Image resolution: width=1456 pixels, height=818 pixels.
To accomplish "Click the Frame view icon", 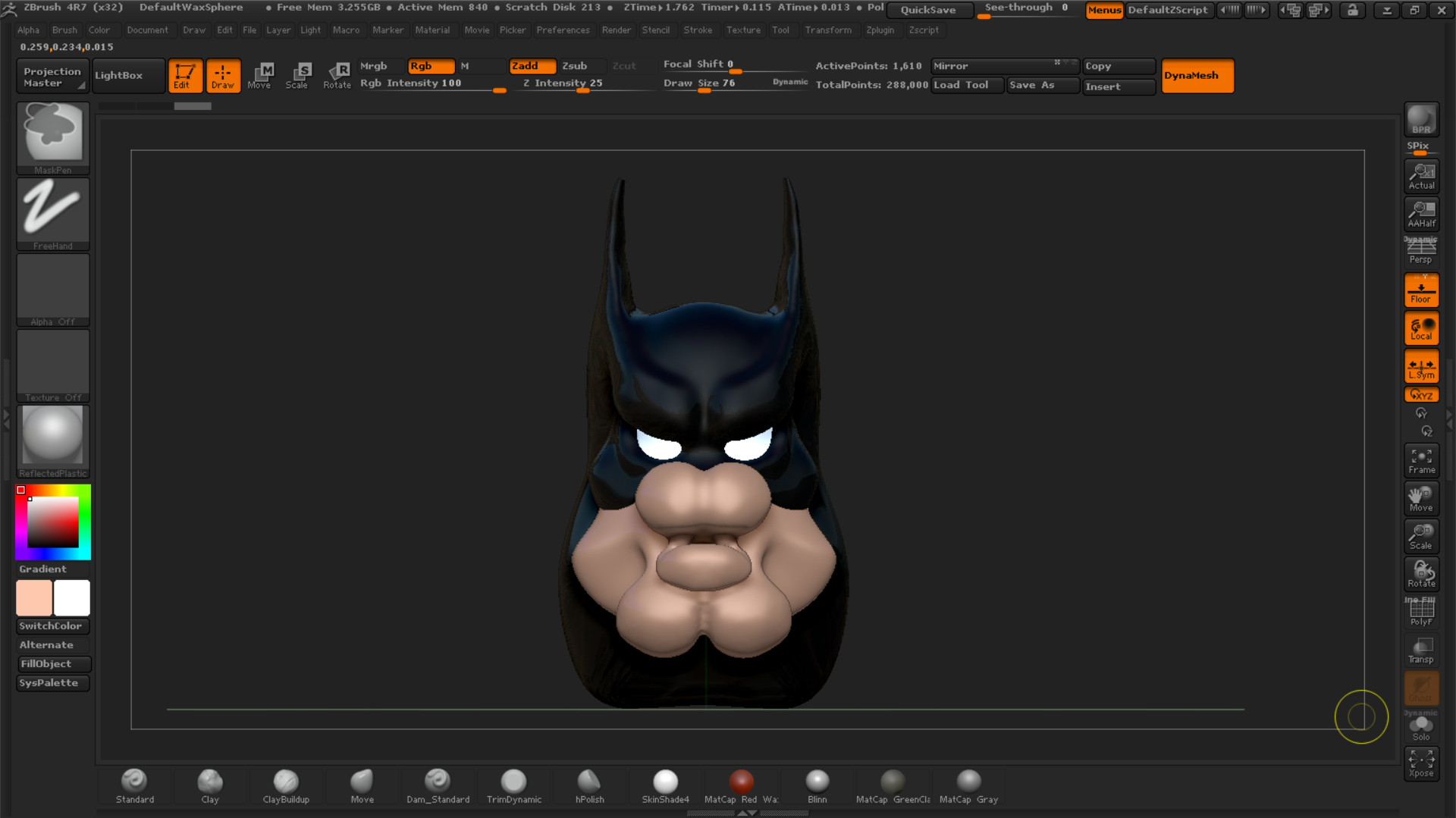I will pos(1421,460).
